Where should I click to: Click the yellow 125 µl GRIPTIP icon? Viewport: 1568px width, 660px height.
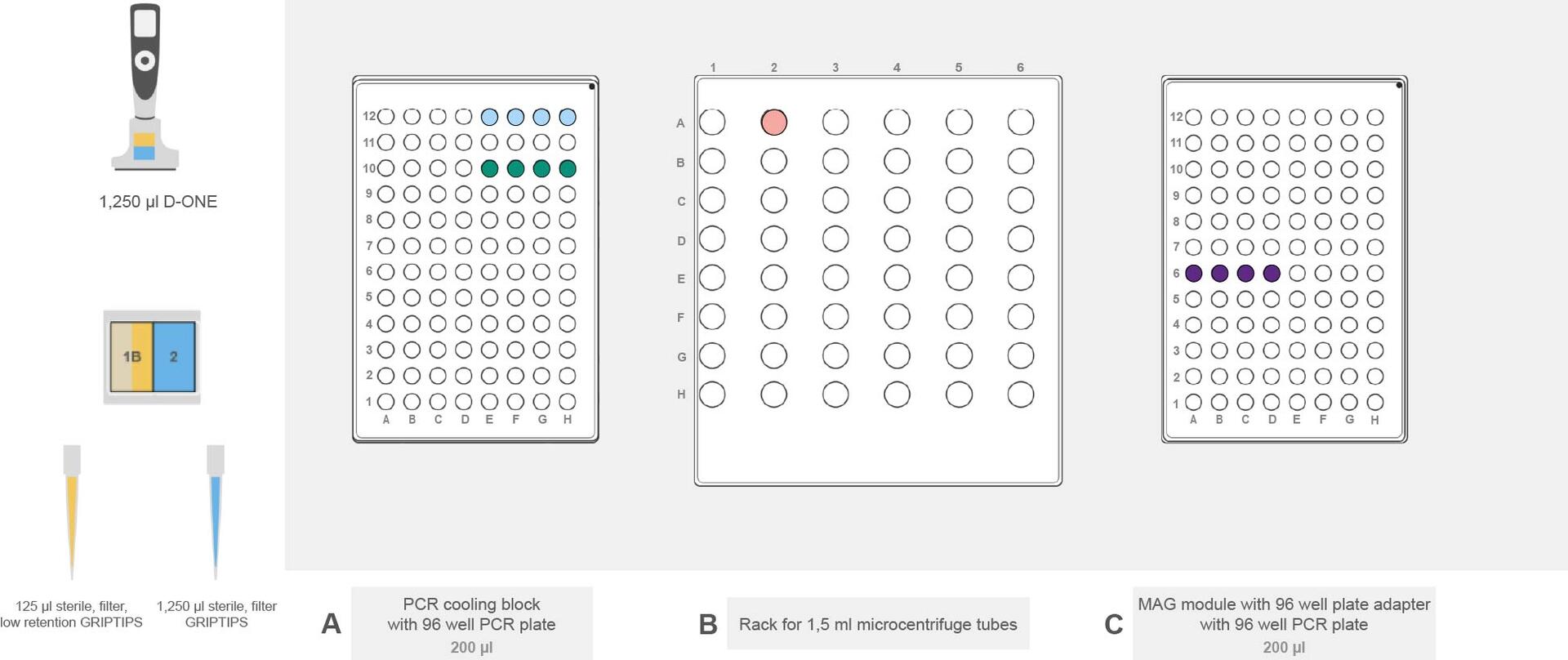click(72, 511)
